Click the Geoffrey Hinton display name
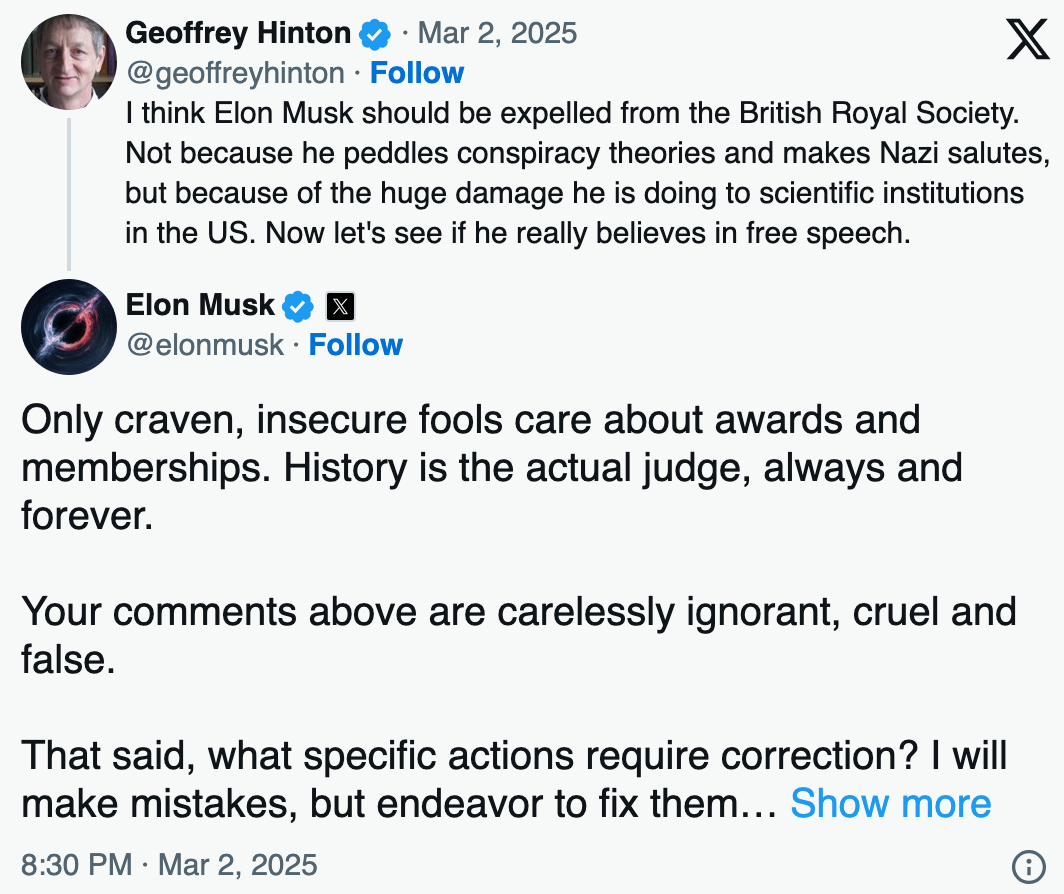 click(x=238, y=33)
